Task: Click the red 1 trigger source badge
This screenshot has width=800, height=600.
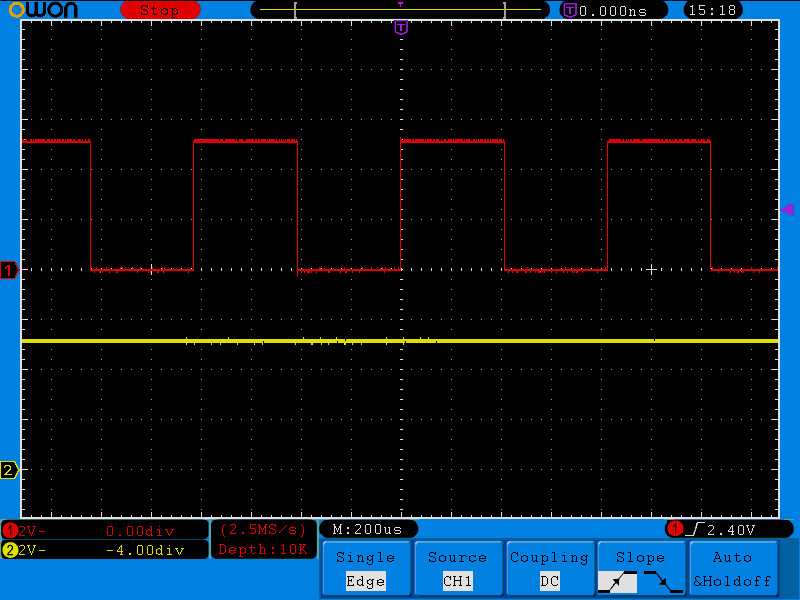Action: point(676,529)
